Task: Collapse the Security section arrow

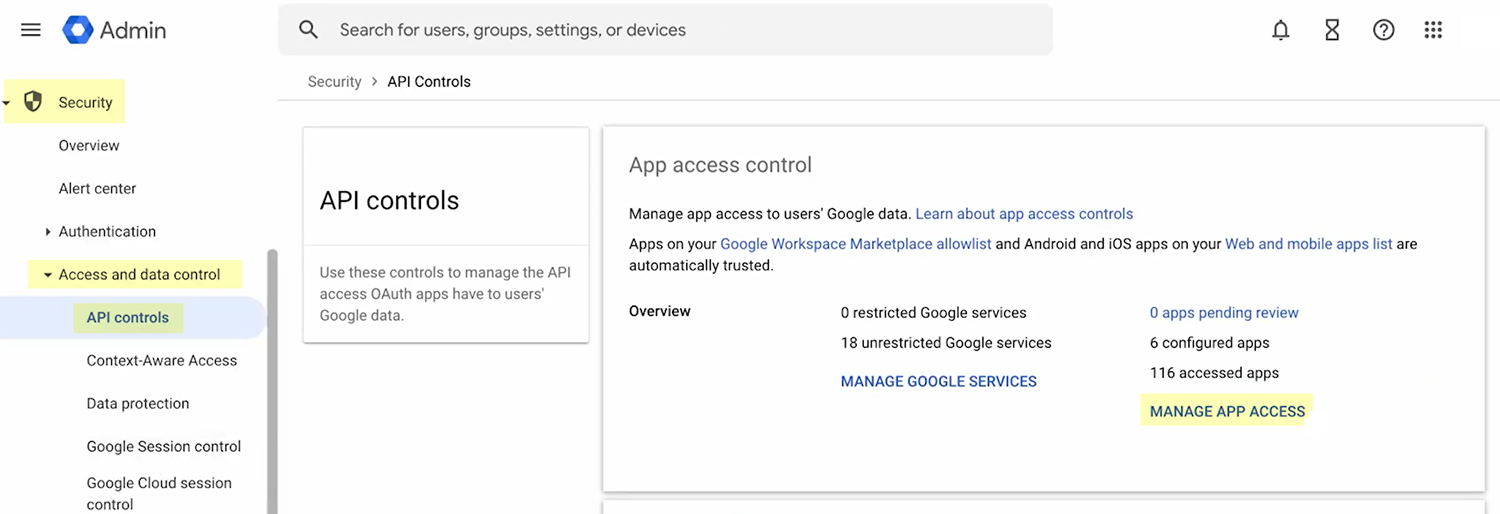Action: click(x=7, y=103)
